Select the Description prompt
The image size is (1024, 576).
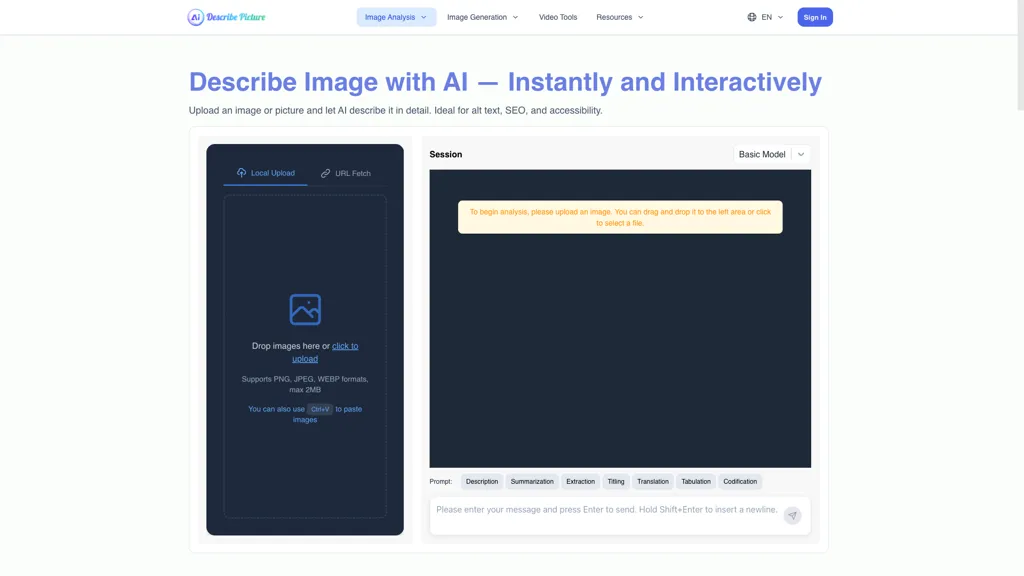click(482, 481)
